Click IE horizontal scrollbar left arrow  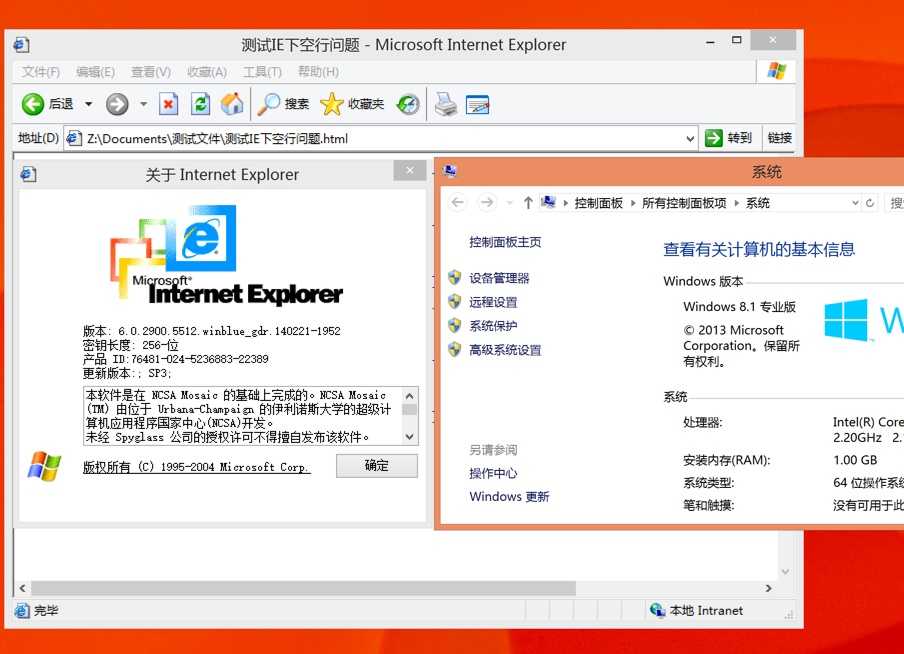(22, 588)
